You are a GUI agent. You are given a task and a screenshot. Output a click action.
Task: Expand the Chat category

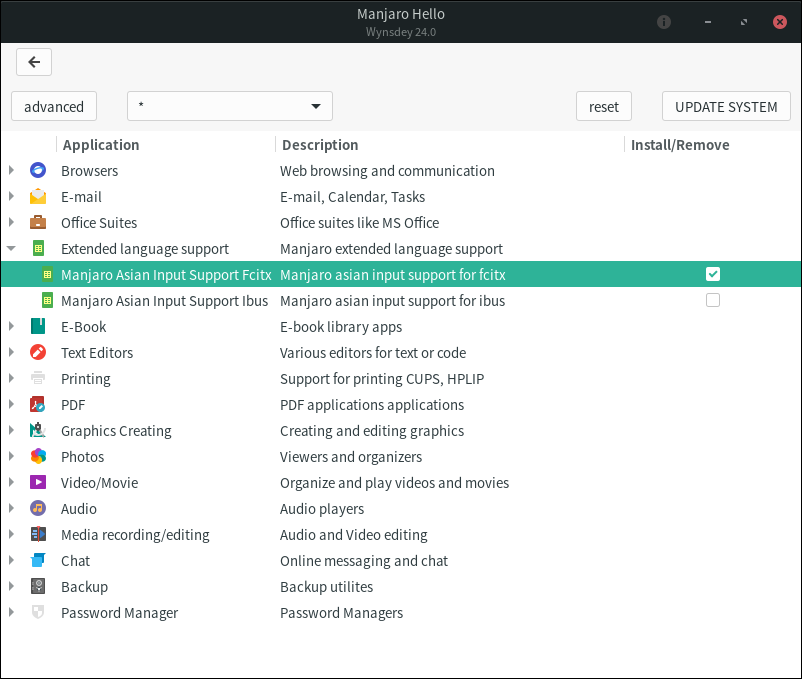point(11,560)
